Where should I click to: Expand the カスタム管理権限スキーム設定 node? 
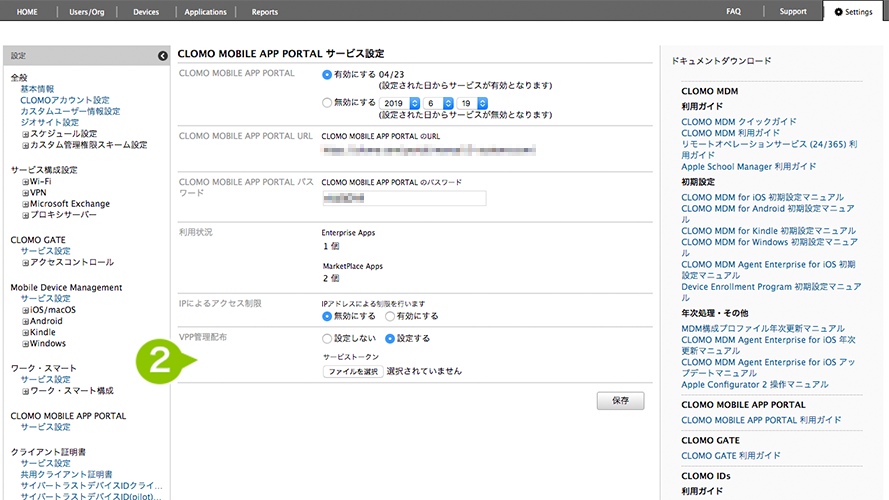[x=26, y=146]
